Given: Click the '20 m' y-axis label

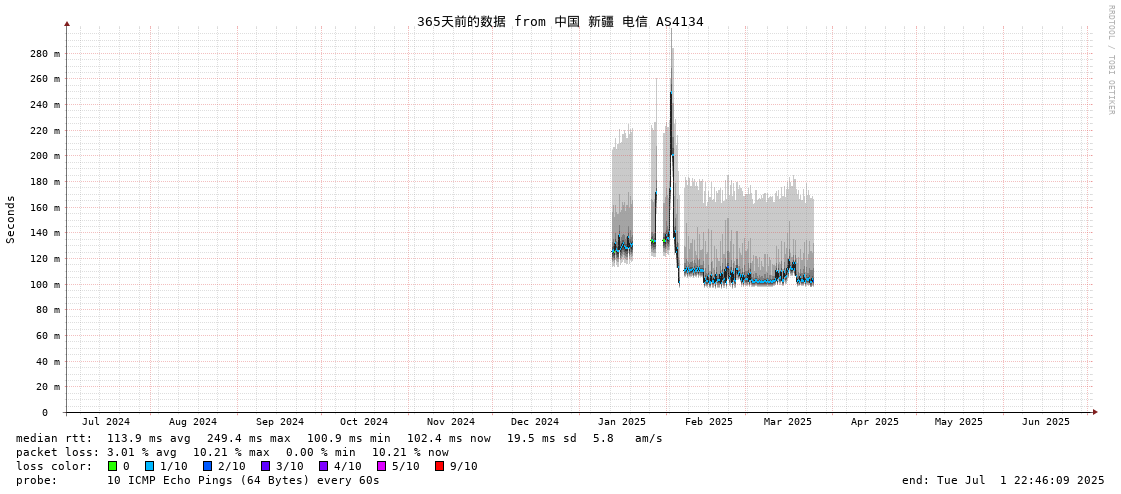Looking at the screenshot, I should point(48,387).
